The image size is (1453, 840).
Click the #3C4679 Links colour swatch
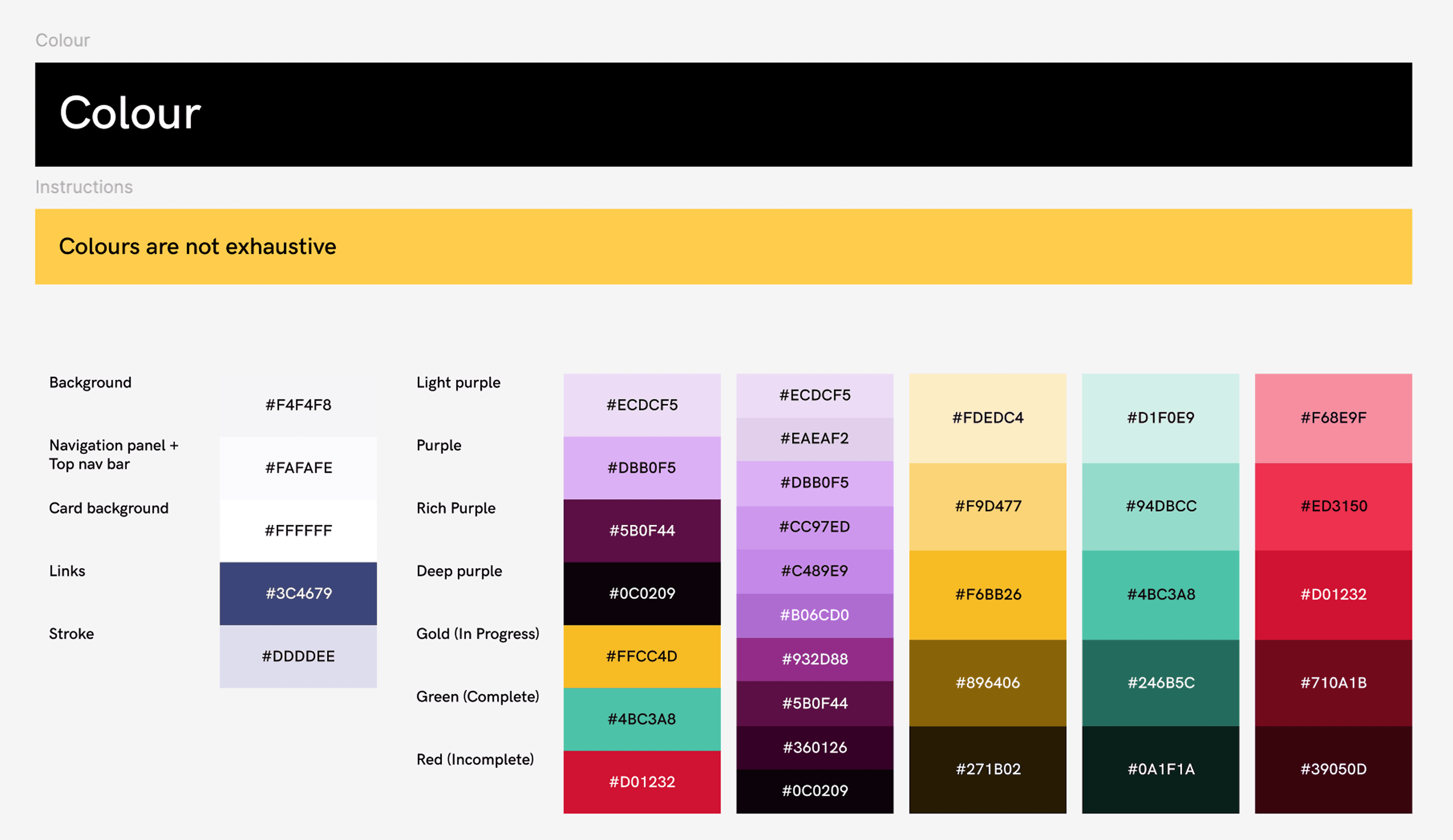[x=298, y=593]
